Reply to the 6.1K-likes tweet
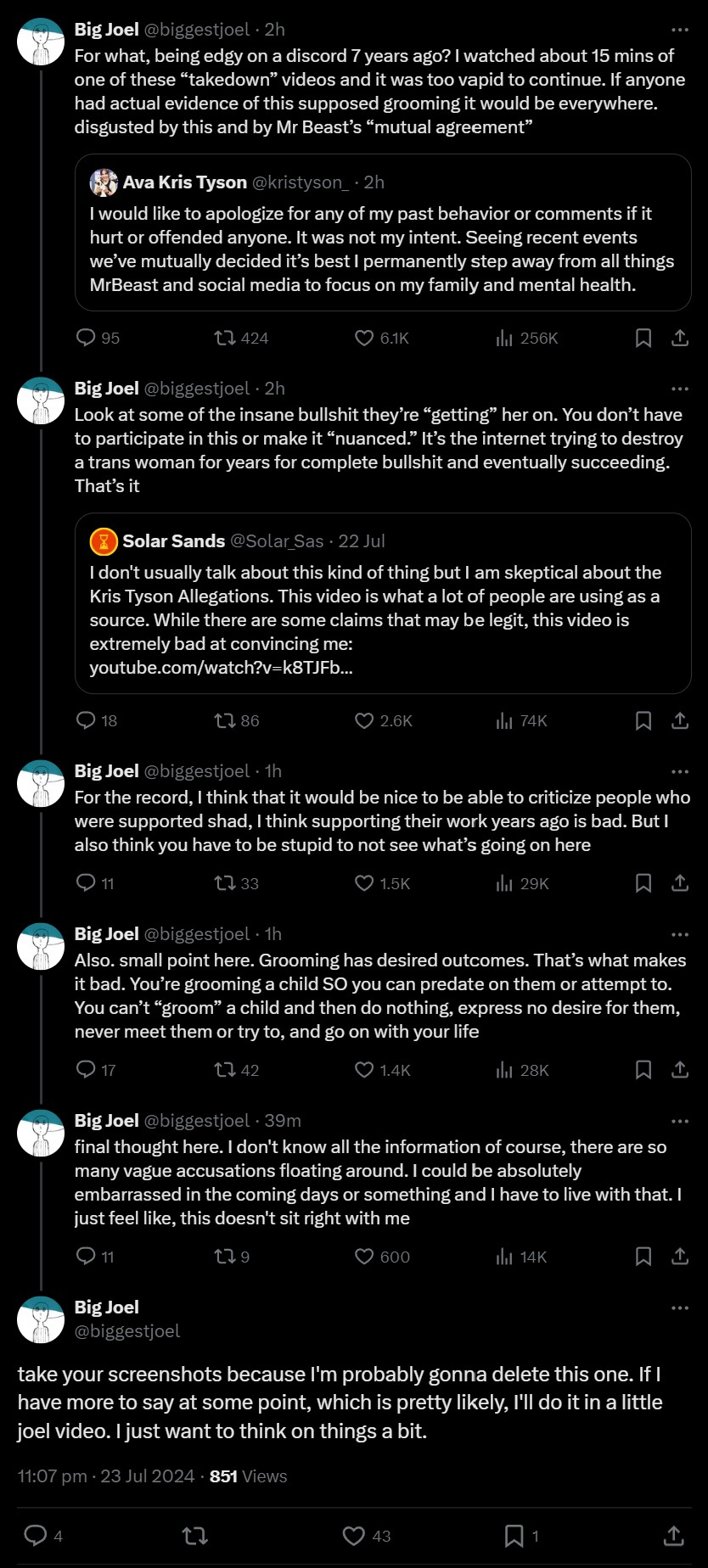 click(x=86, y=338)
